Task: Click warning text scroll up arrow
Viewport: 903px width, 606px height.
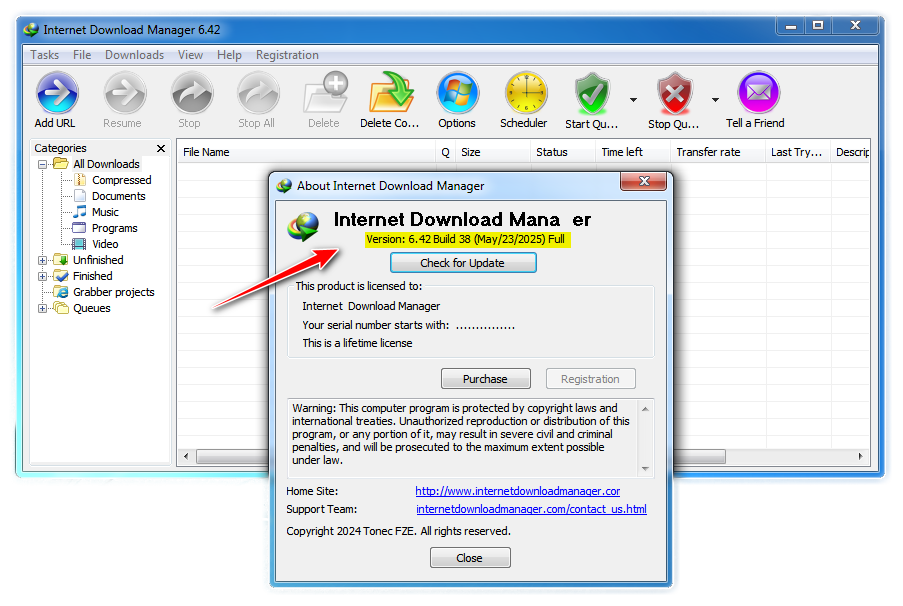Action: [x=645, y=409]
